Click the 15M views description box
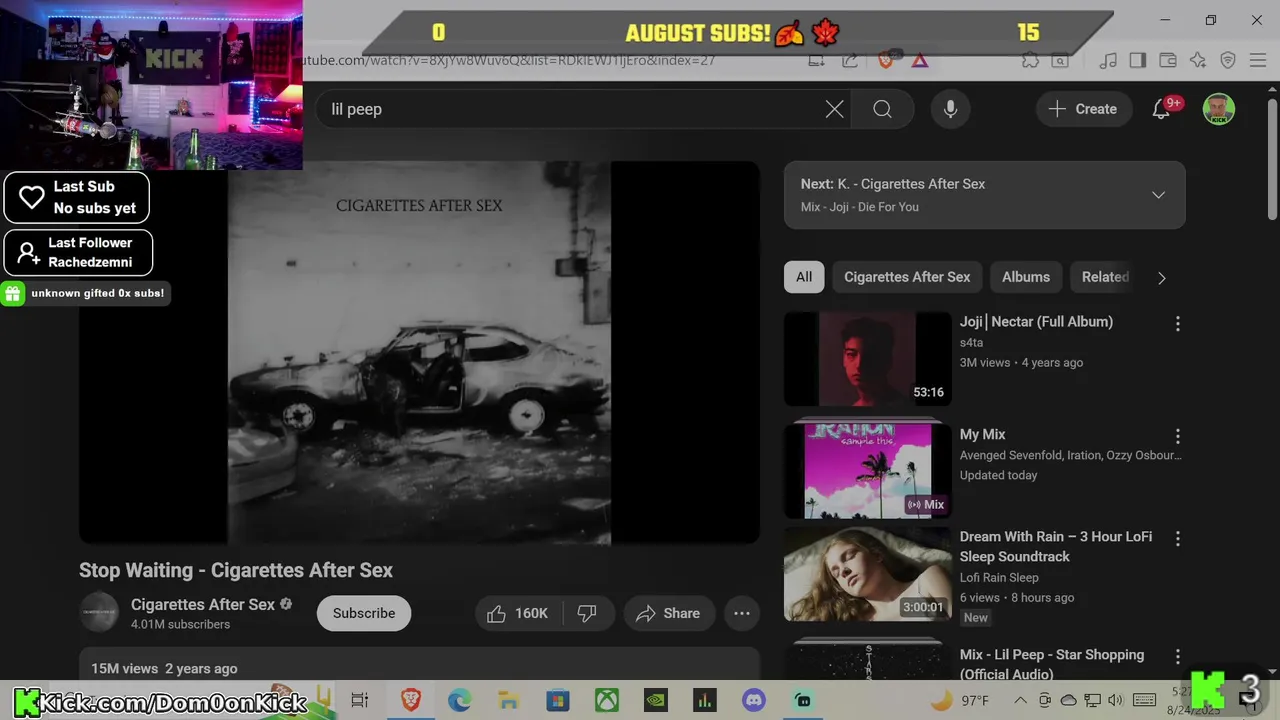The width and height of the screenshot is (1280, 720). tap(419, 665)
